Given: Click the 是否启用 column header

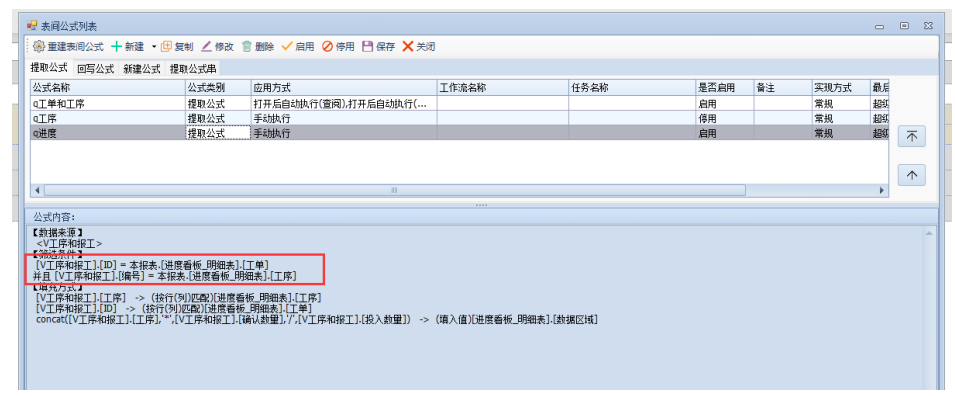Looking at the screenshot, I should 725,88.
